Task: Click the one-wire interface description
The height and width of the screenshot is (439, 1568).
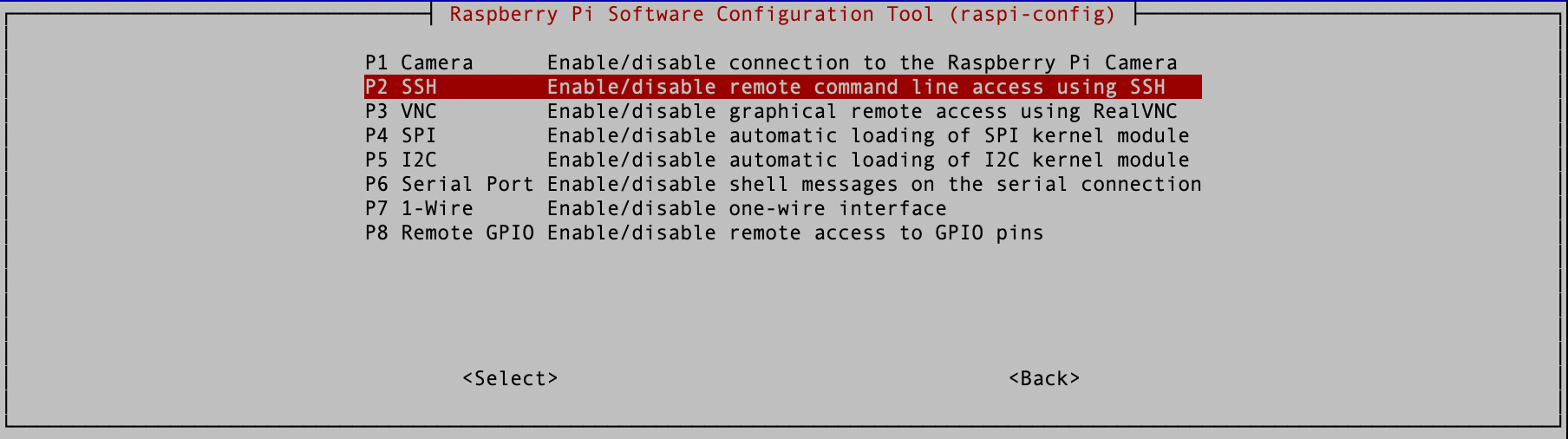Action: [747, 209]
